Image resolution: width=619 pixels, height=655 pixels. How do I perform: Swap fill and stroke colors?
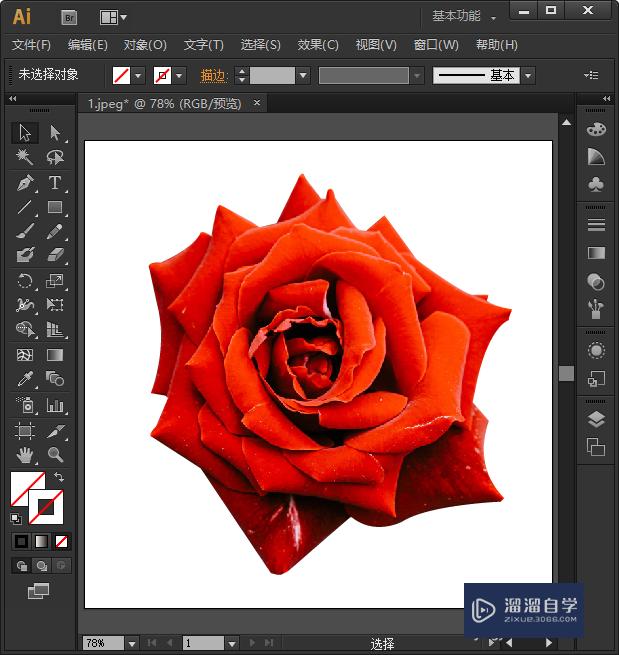click(x=59, y=477)
